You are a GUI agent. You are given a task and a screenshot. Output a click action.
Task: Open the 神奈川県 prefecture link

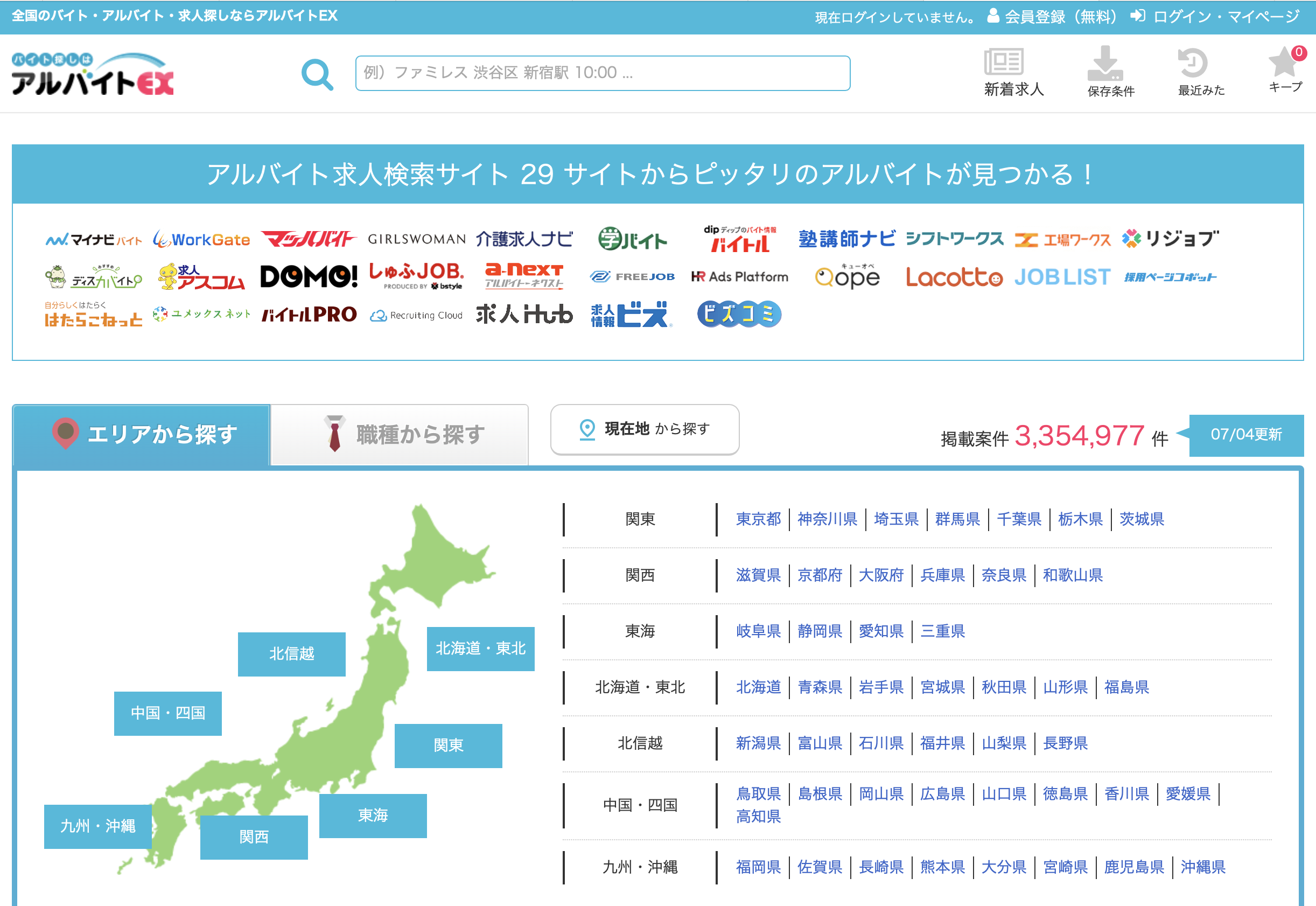tap(828, 519)
